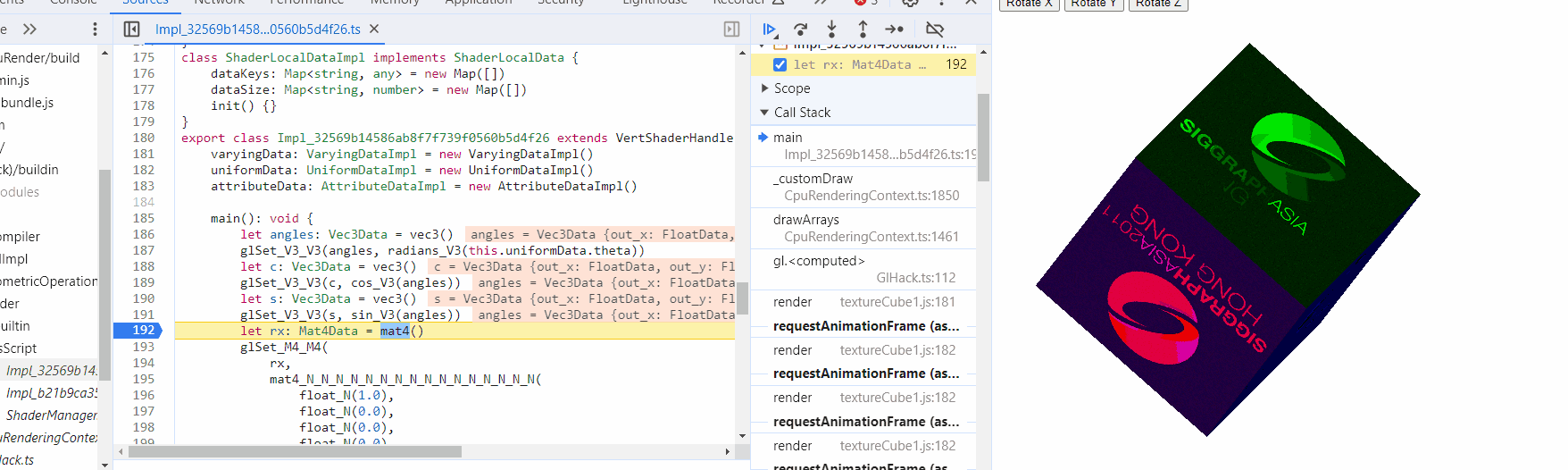
Task: Select the mpiler navigator entry
Action: (x=21, y=237)
